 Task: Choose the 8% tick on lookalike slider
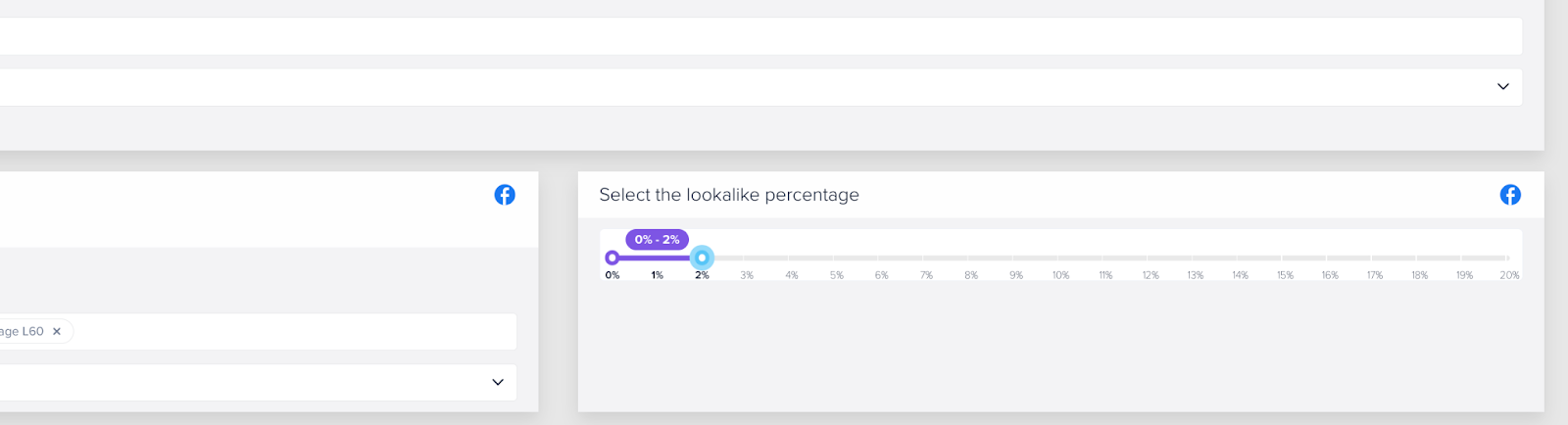(971, 258)
